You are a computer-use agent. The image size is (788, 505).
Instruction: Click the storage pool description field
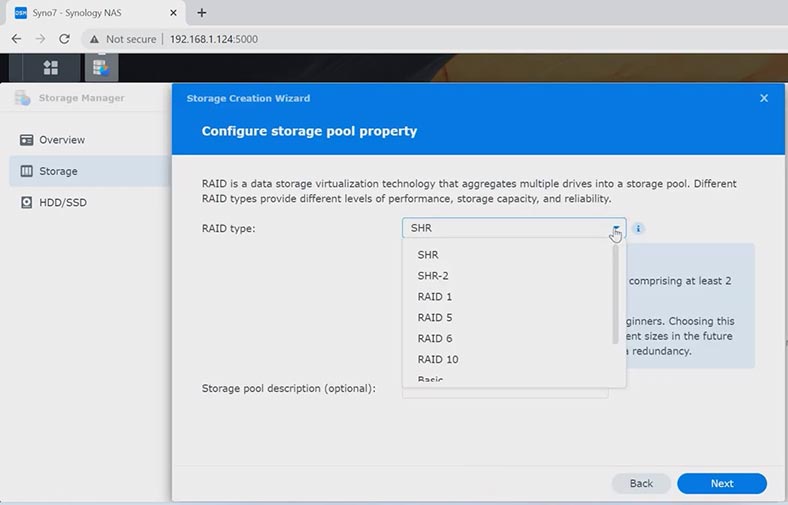[x=505, y=392]
